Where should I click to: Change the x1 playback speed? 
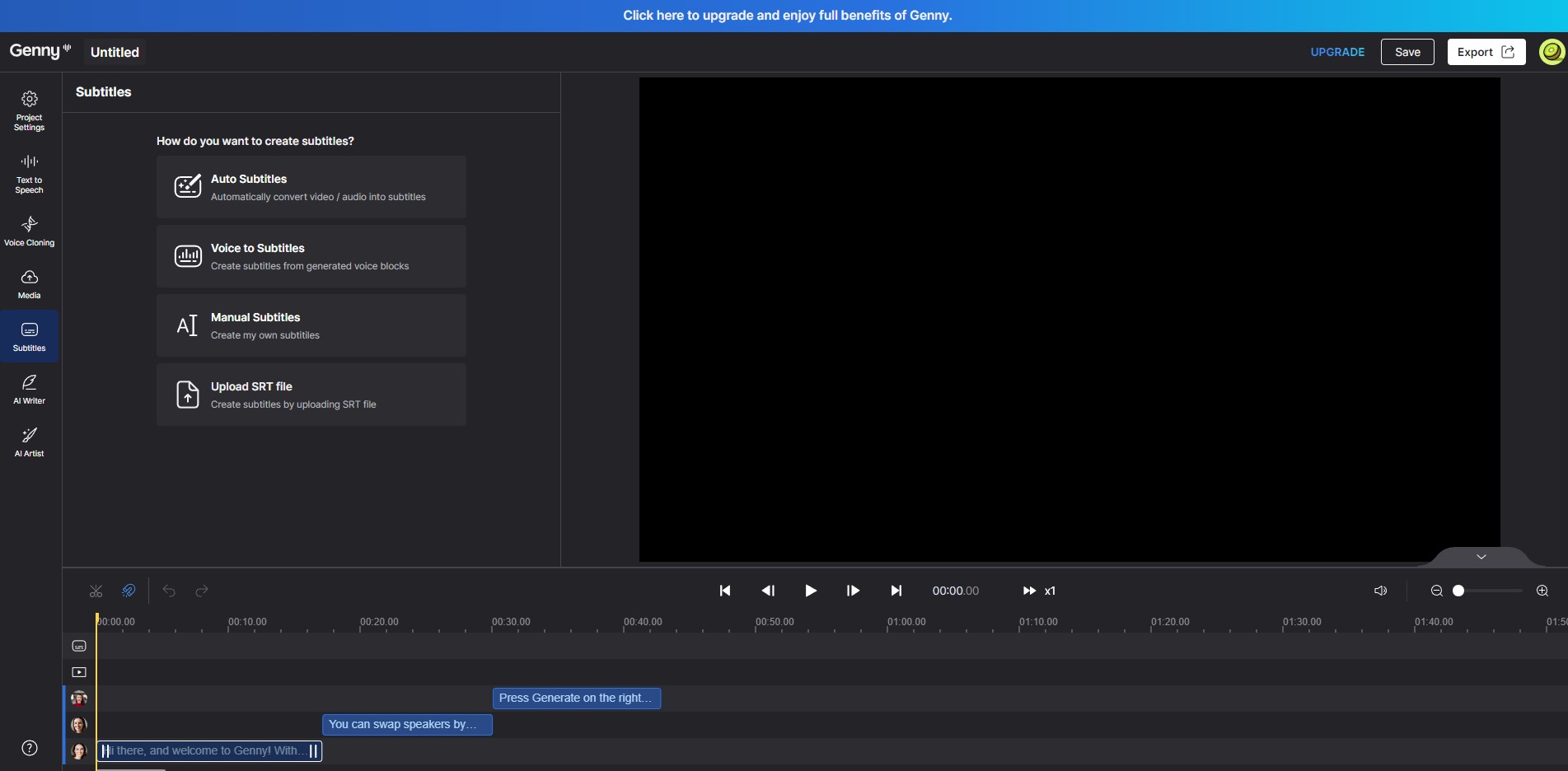point(1039,591)
